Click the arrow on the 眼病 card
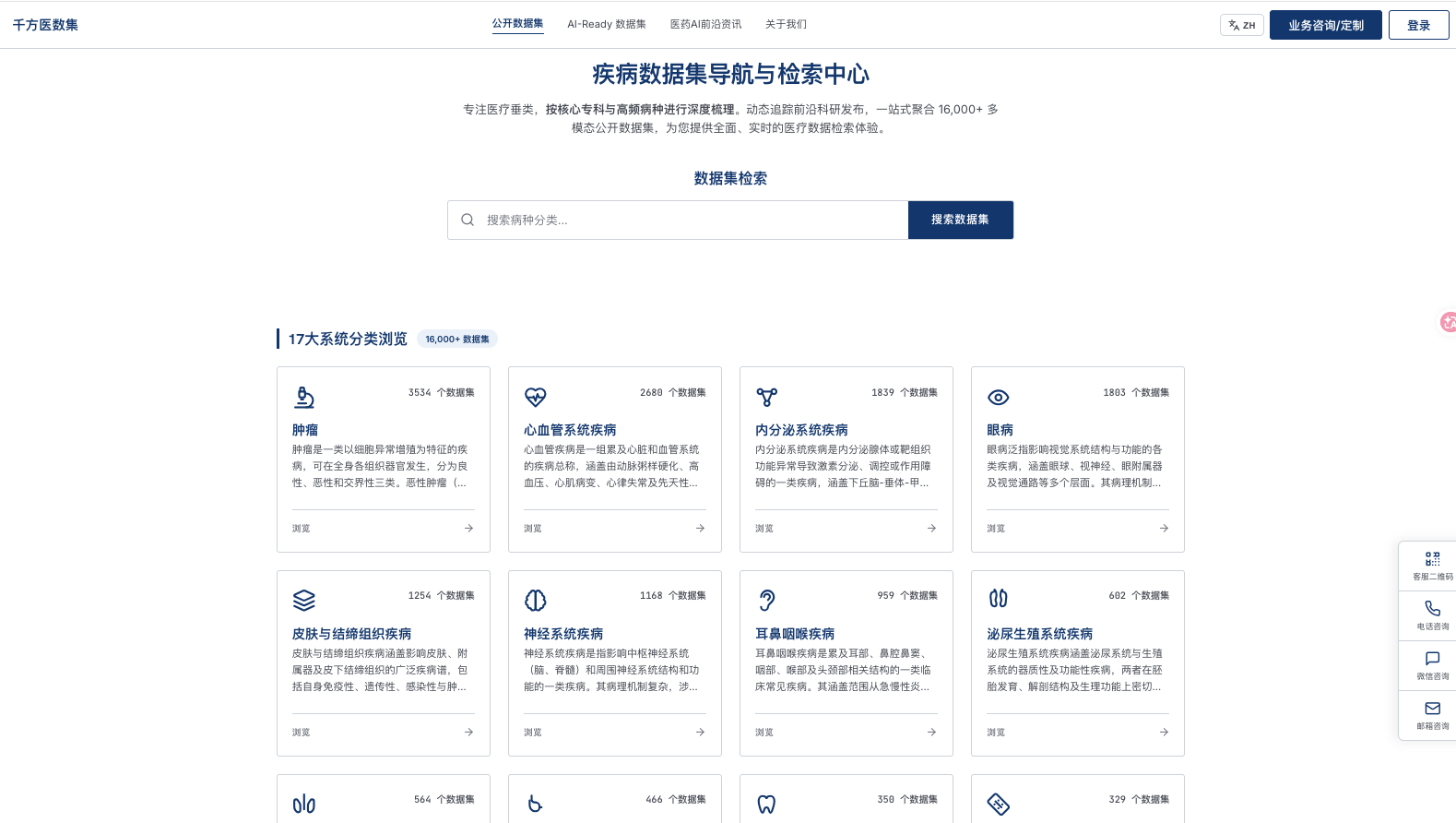 [x=1164, y=529]
